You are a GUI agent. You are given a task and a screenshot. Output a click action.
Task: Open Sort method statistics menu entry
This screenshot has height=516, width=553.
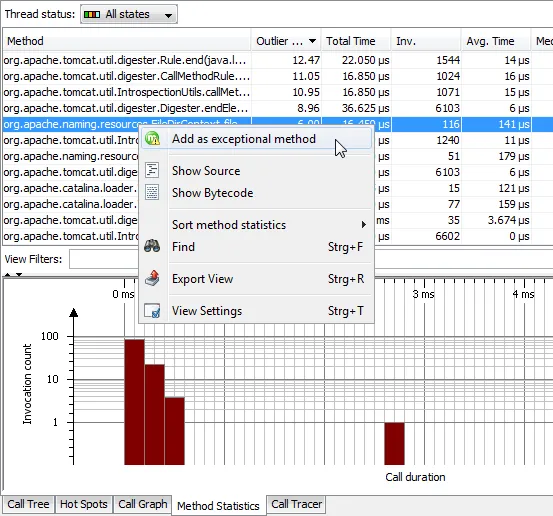pos(257,225)
